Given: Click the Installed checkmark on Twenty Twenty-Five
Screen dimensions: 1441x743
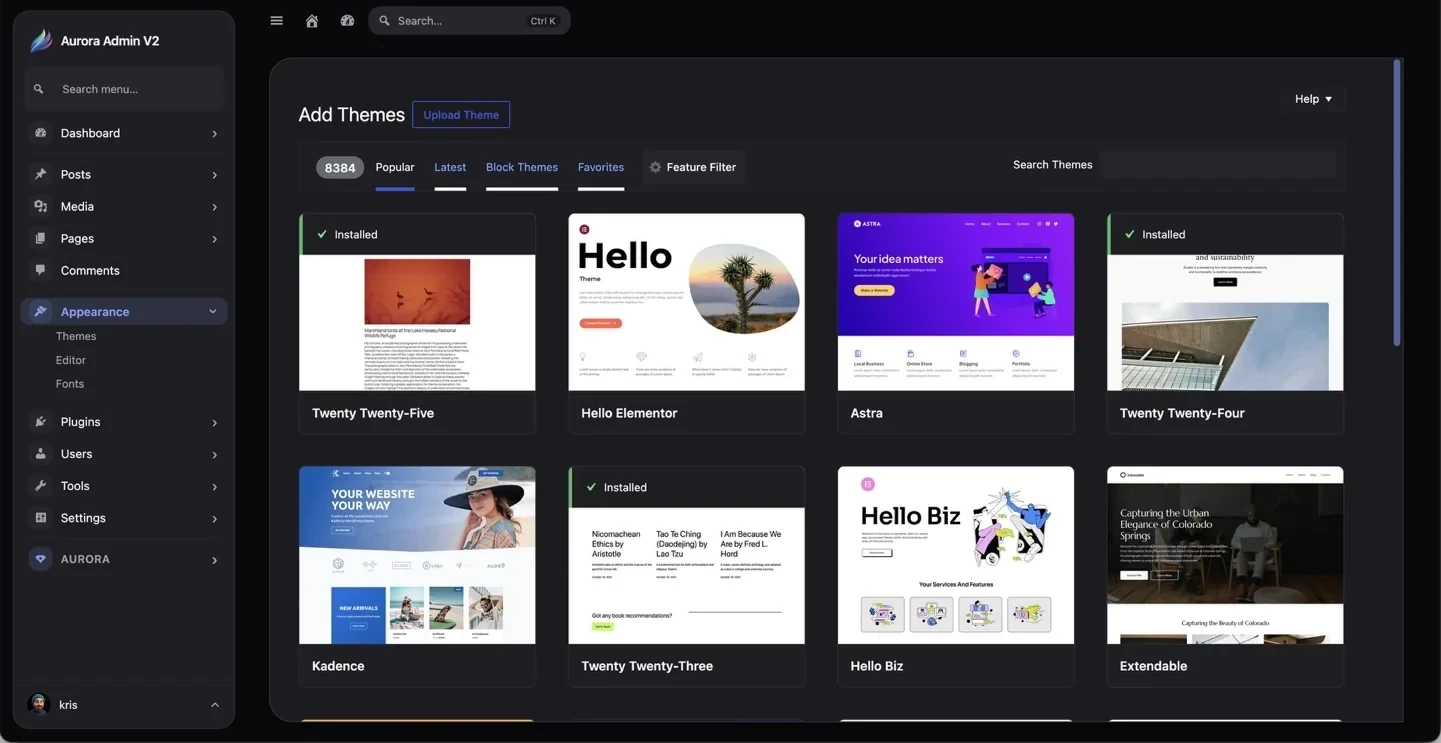Looking at the screenshot, I should point(322,234).
